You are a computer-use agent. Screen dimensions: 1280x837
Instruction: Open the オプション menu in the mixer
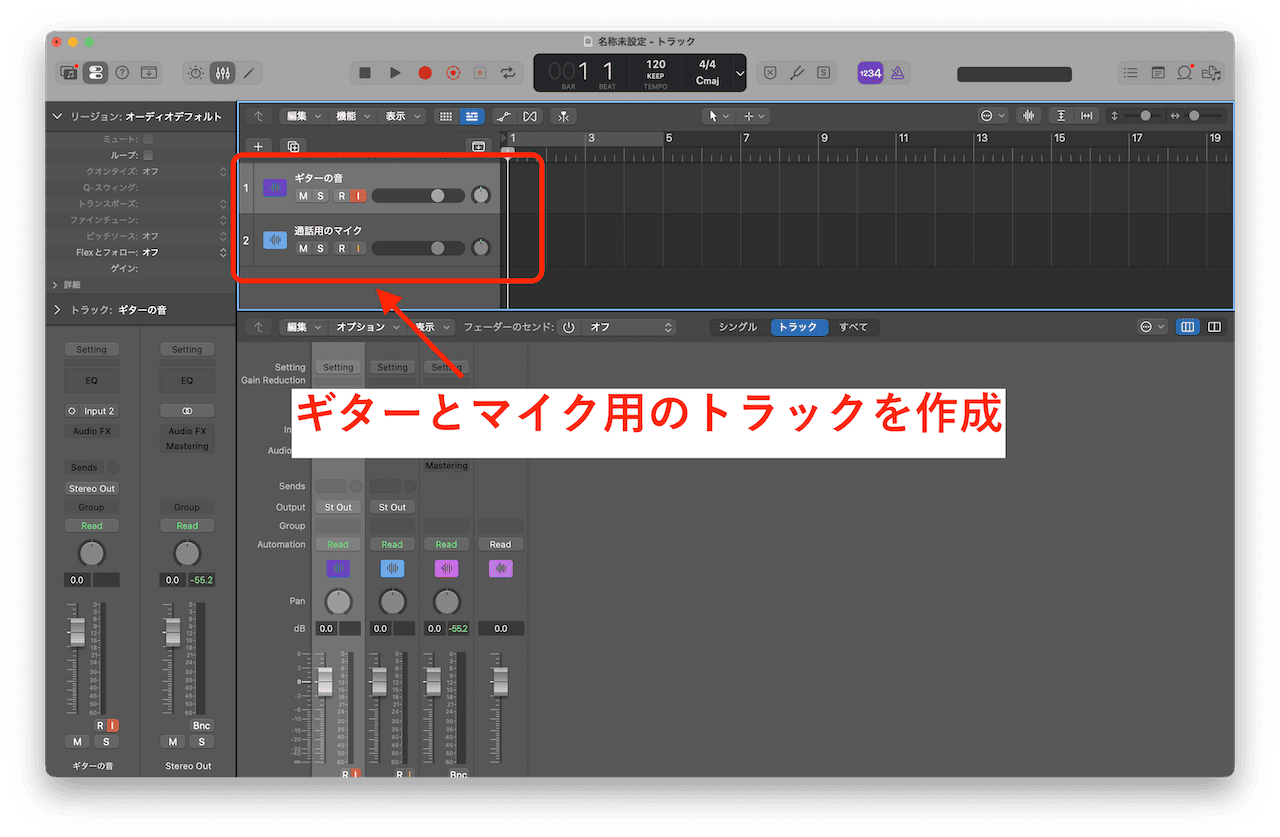tap(365, 327)
